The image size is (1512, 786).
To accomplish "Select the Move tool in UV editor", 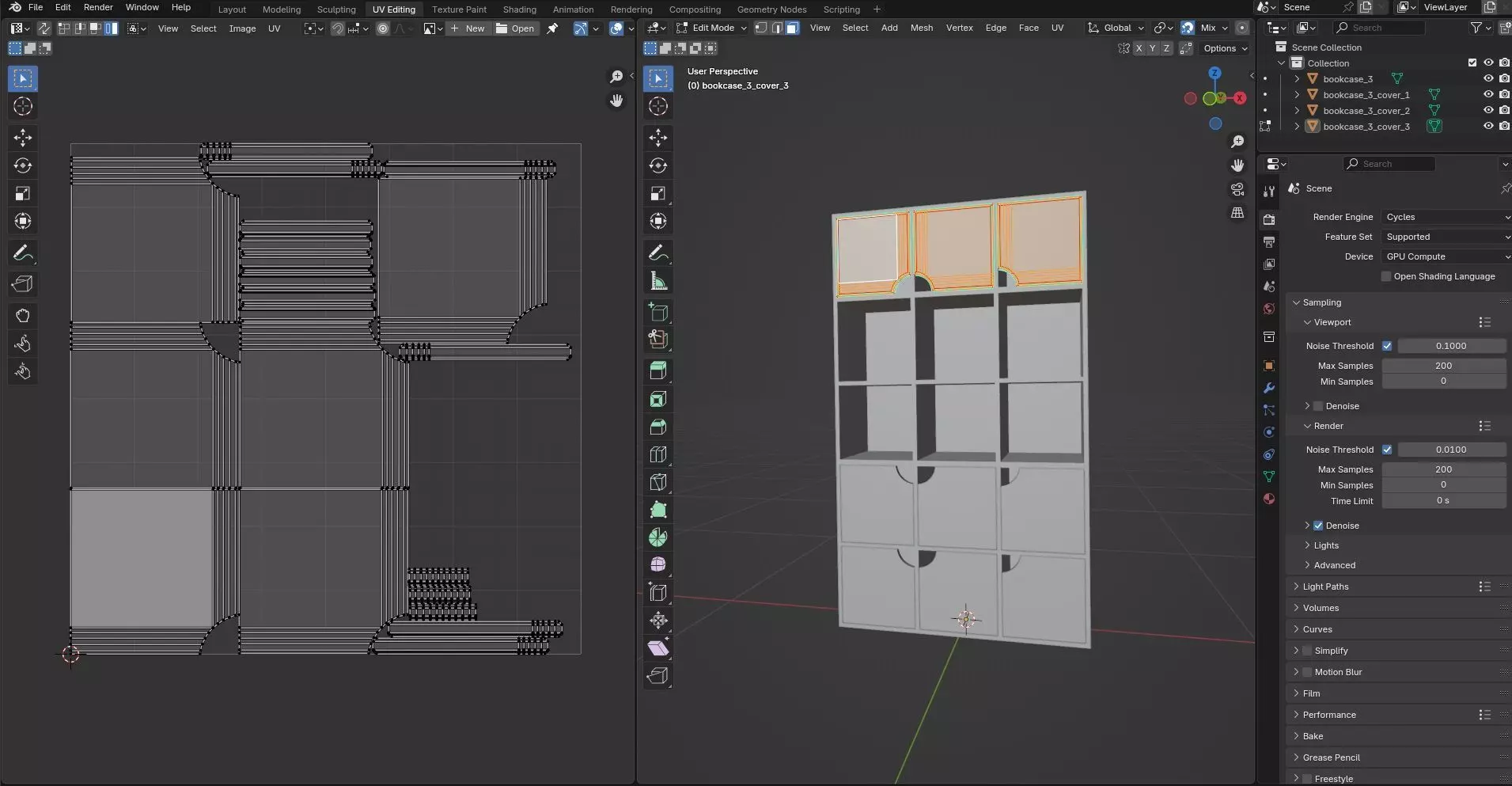I will point(23,138).
